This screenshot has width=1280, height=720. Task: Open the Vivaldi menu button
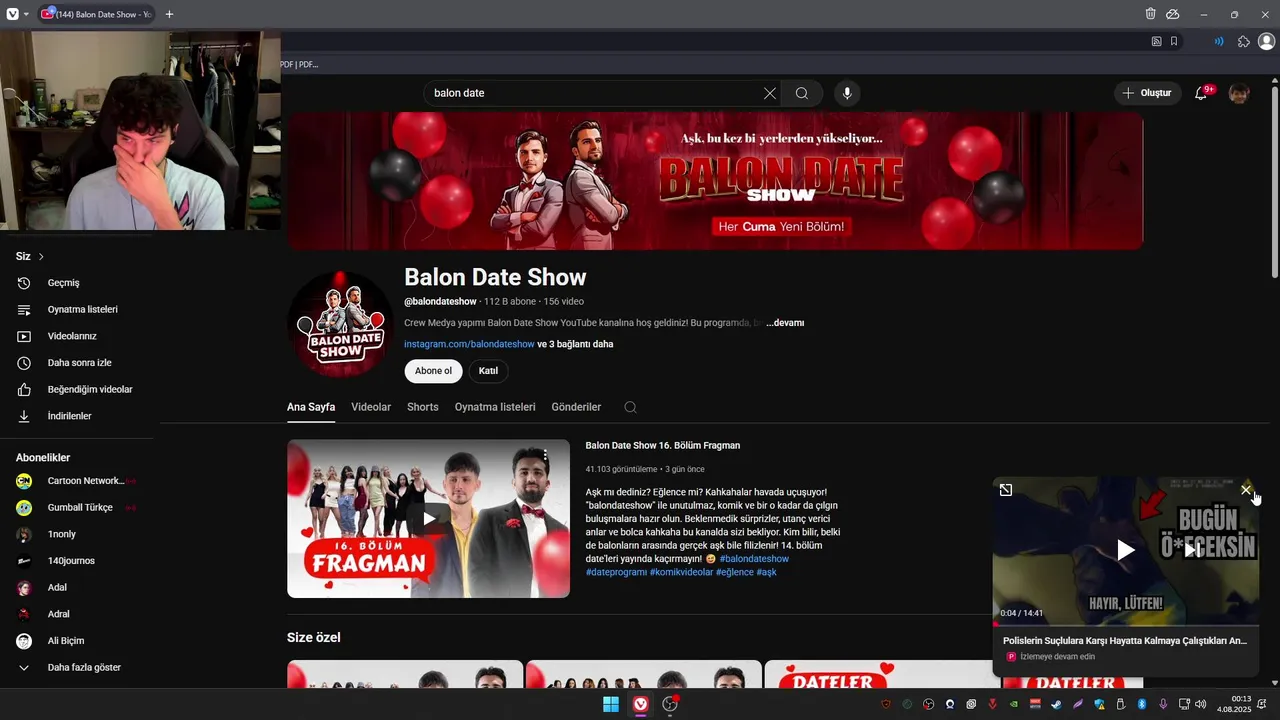pos(12,14)
